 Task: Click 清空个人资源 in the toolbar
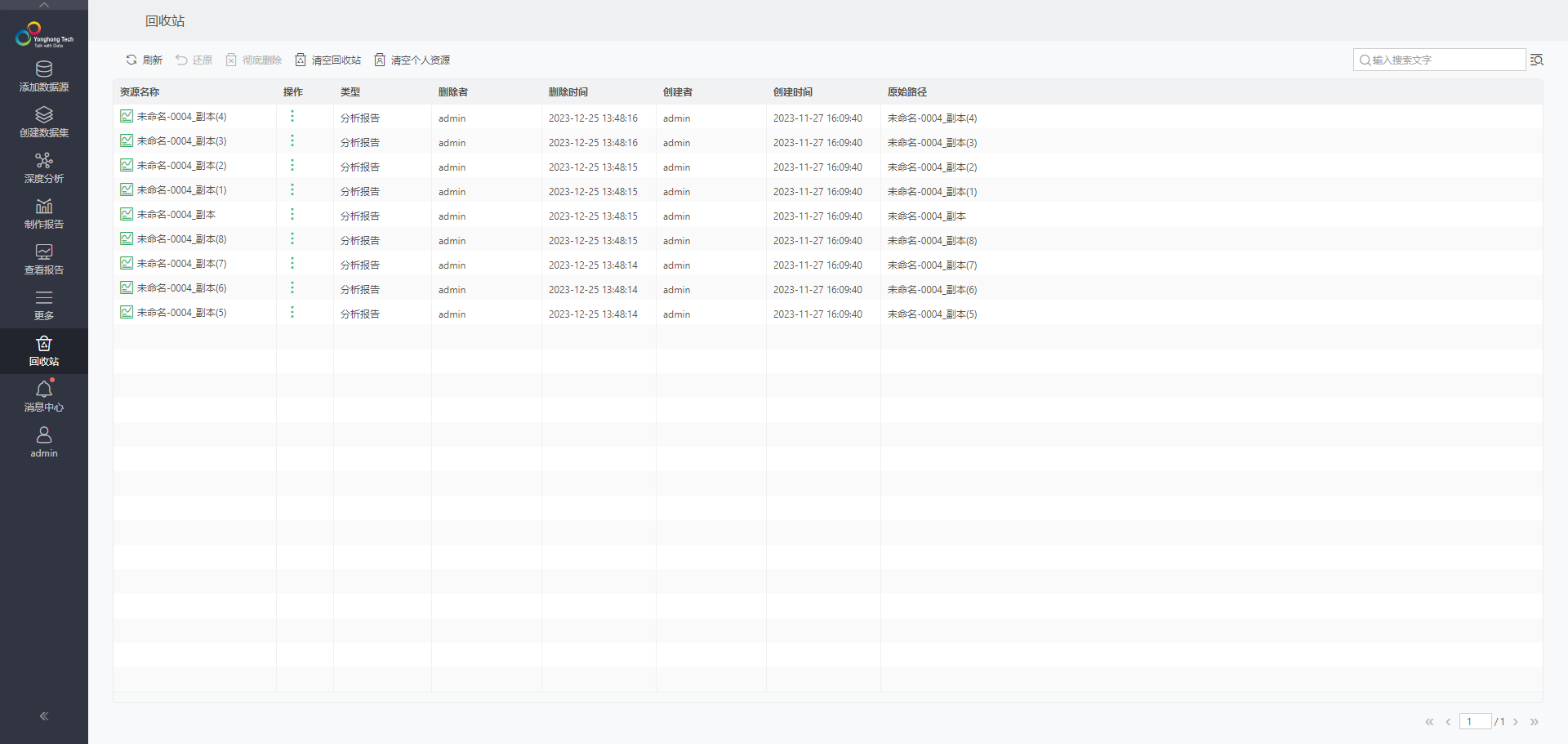412,60
